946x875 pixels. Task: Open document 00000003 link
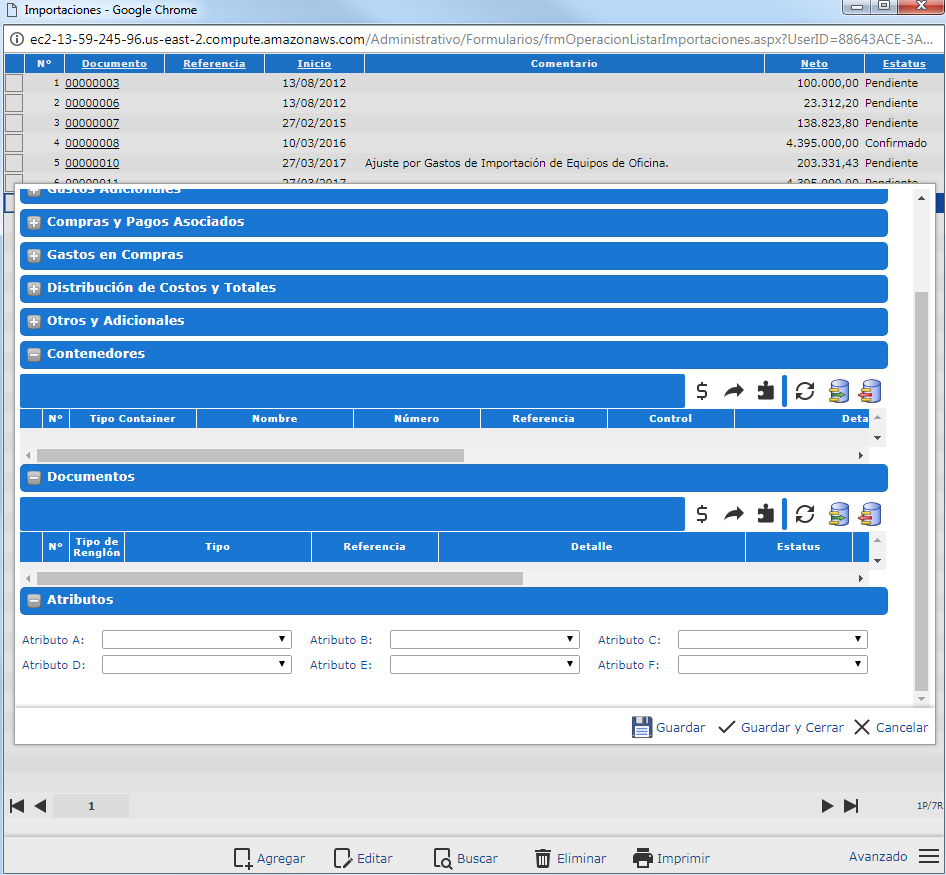92,83
